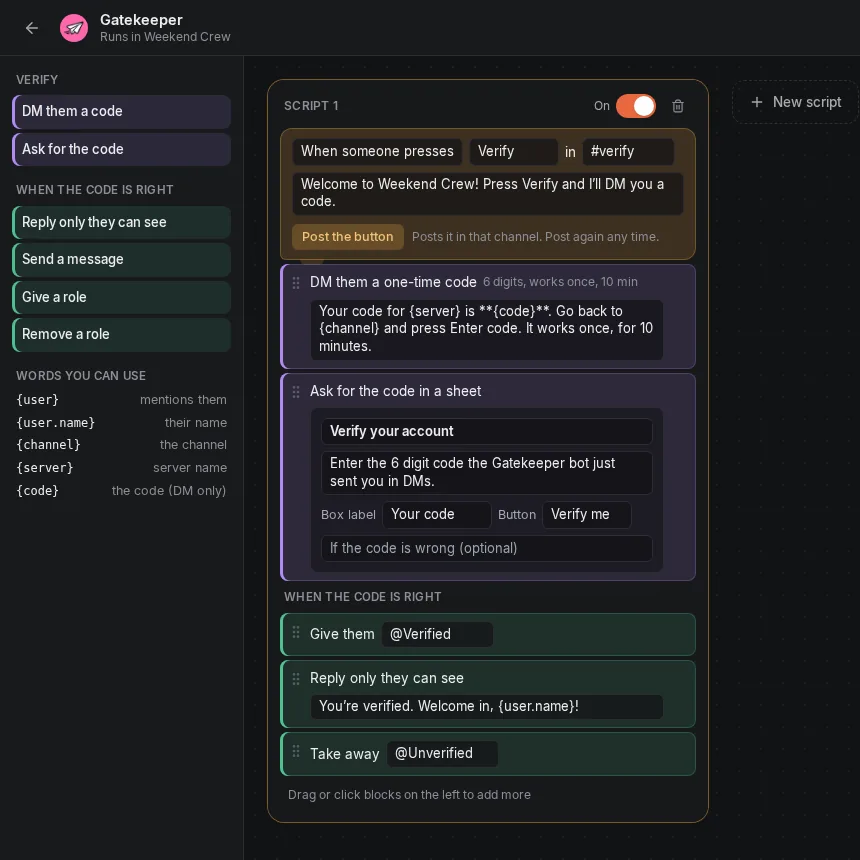Click the 'mentions them' description
The image size is (860, 860).
183,400
